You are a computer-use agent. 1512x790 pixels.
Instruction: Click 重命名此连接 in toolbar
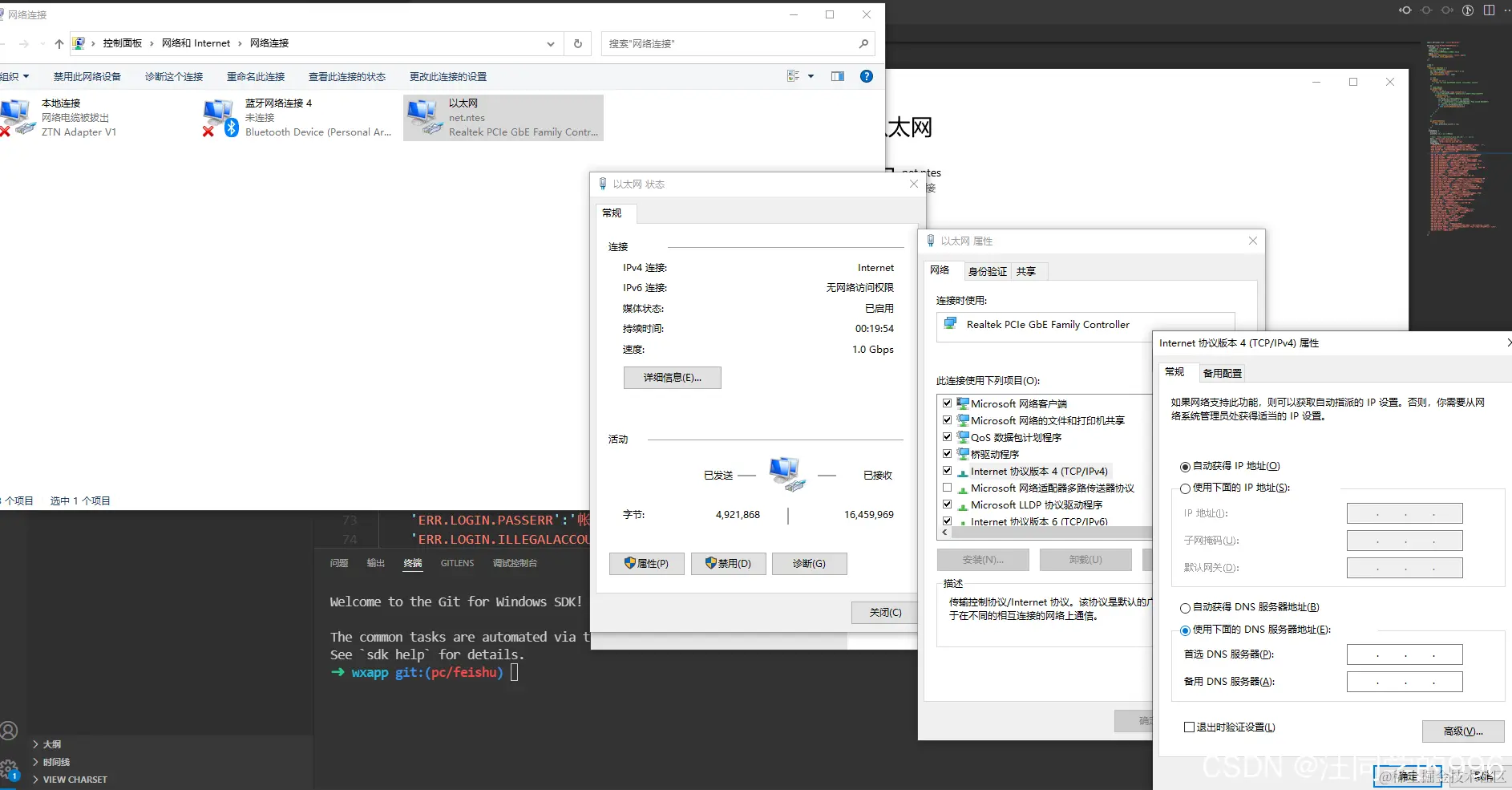coord(256,77)
